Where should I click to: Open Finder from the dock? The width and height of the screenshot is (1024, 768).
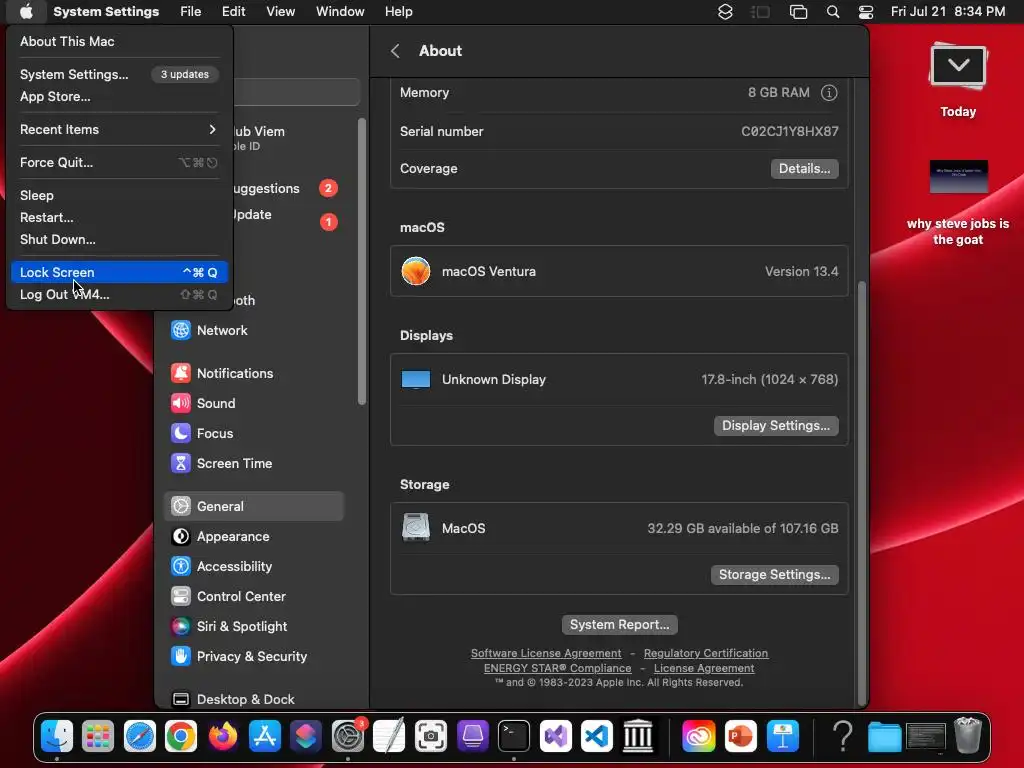57,736
